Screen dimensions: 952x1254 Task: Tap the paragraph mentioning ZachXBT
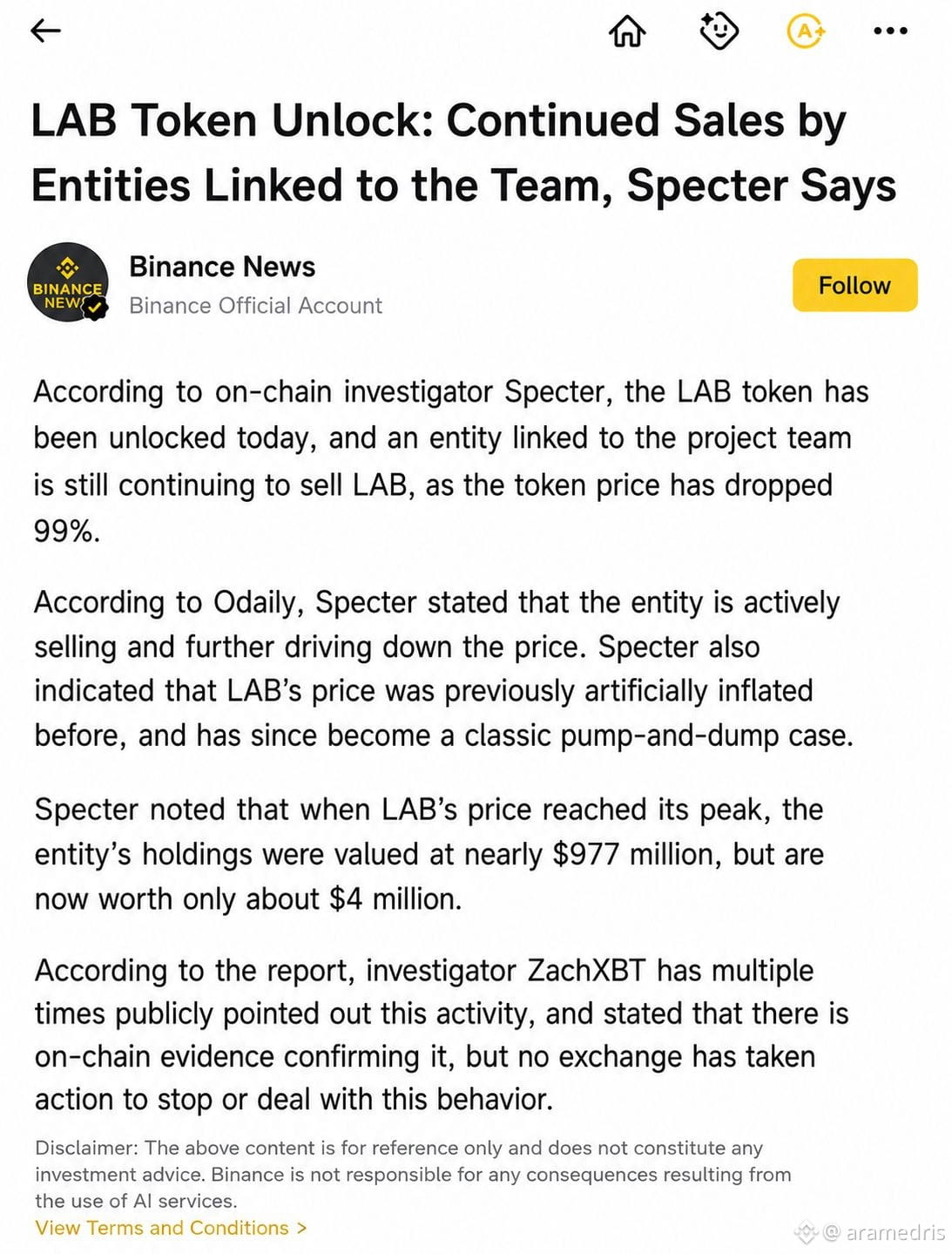click(x=442, y=1034)
